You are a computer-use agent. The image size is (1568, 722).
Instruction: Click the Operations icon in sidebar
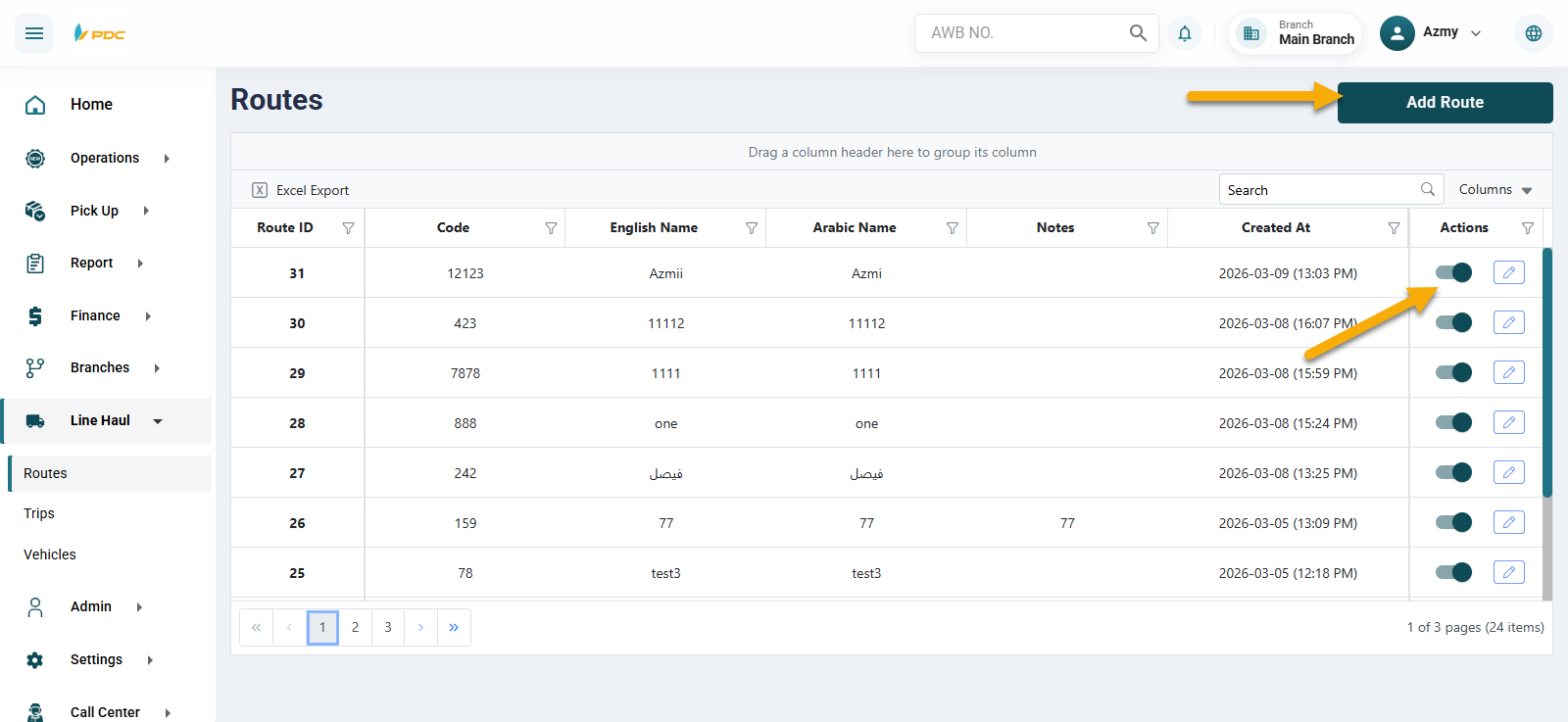[x=35, y=158]
